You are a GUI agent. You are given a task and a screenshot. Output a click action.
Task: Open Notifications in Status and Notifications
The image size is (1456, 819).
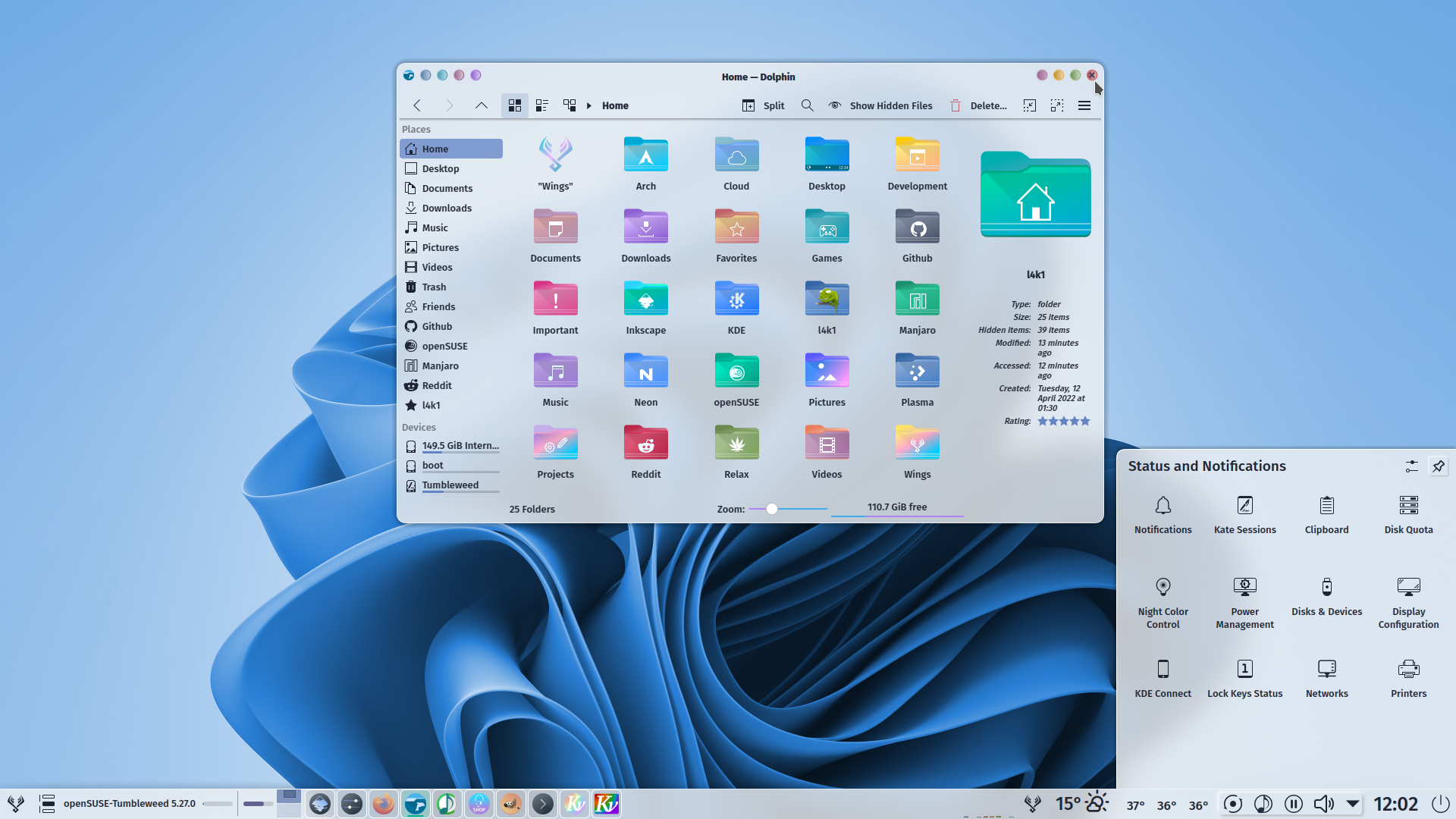1163,515
